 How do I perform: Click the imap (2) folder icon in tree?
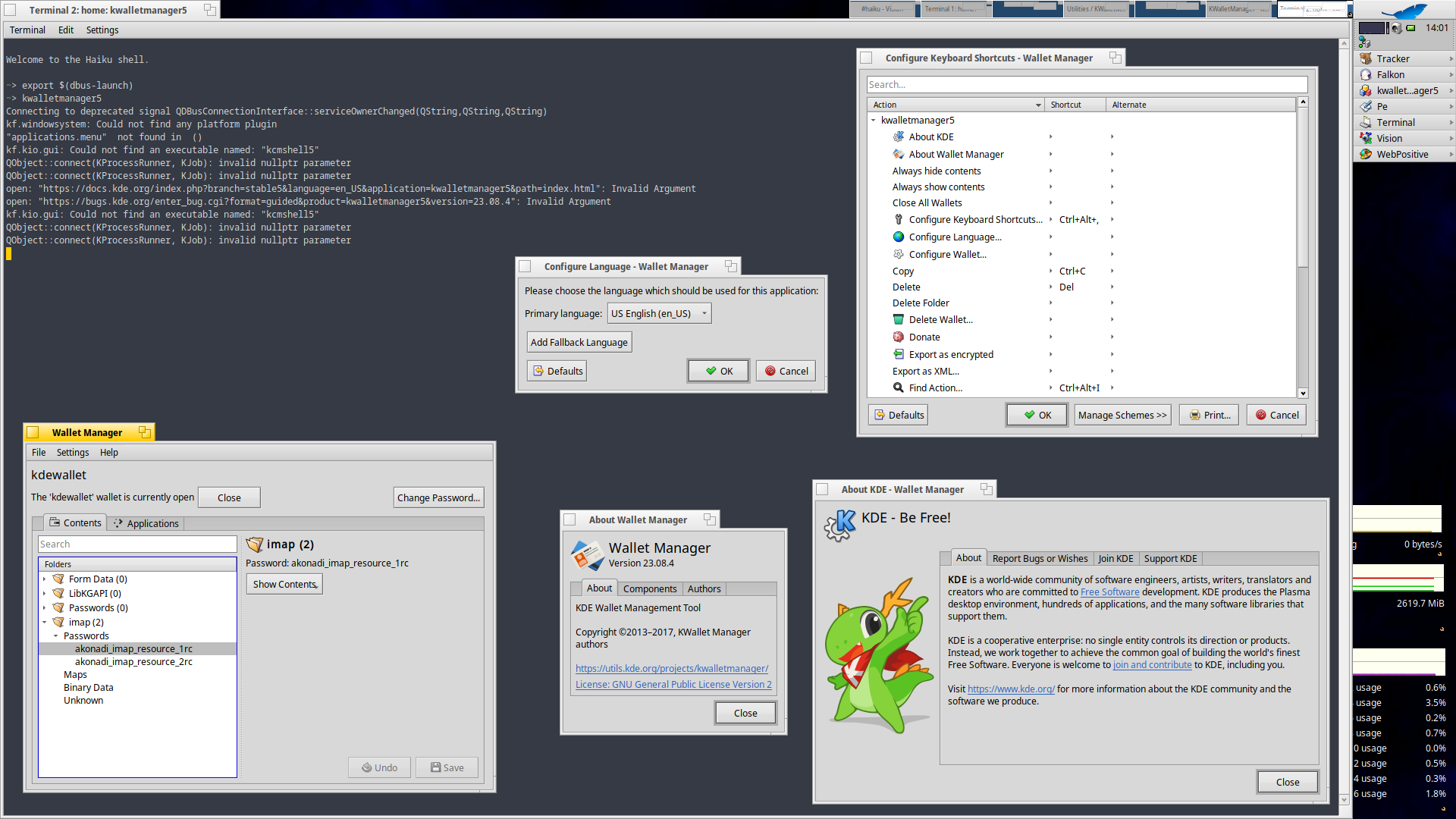(x=58, y=622)
